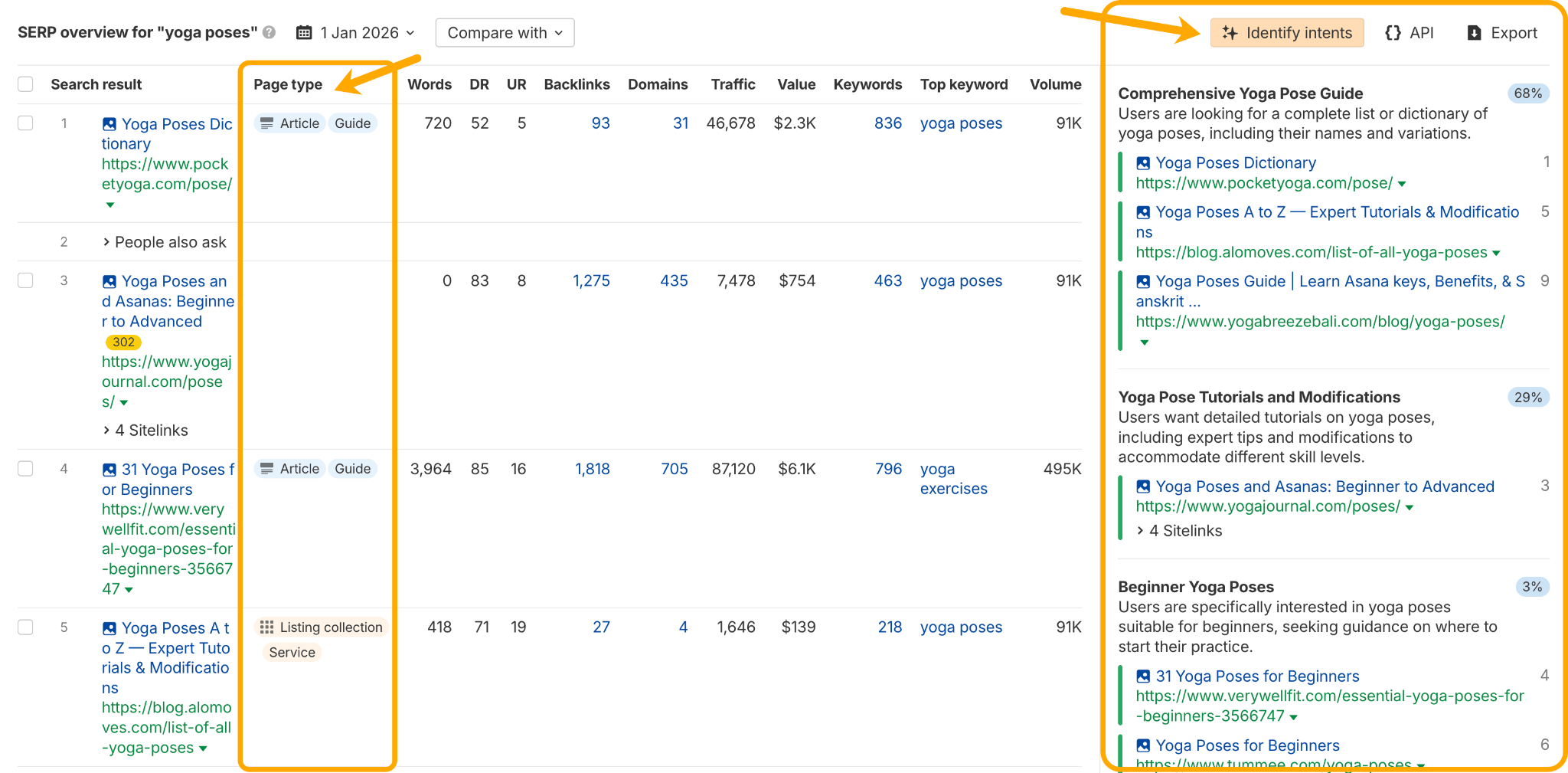Click the Identify intents sparkle icon
Viewport: 1568px width, 773px height.
(x=1231, y=33)
